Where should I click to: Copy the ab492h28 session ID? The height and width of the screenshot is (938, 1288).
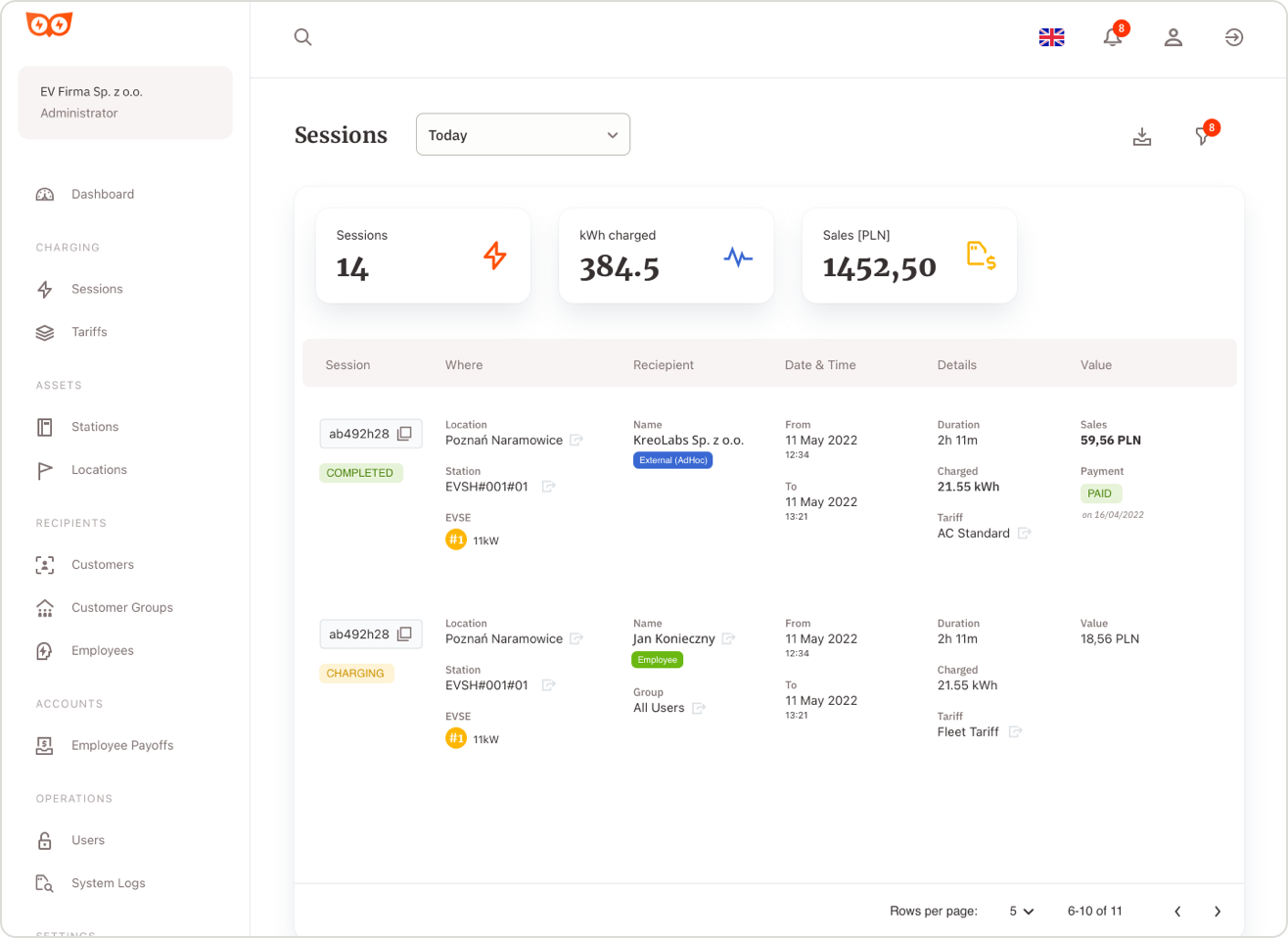[402, 433]
